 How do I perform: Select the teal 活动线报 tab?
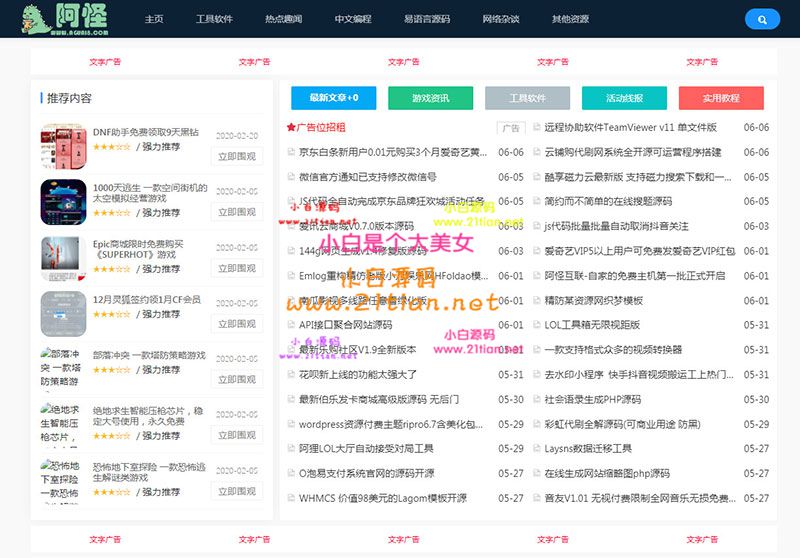click(624, 98)
